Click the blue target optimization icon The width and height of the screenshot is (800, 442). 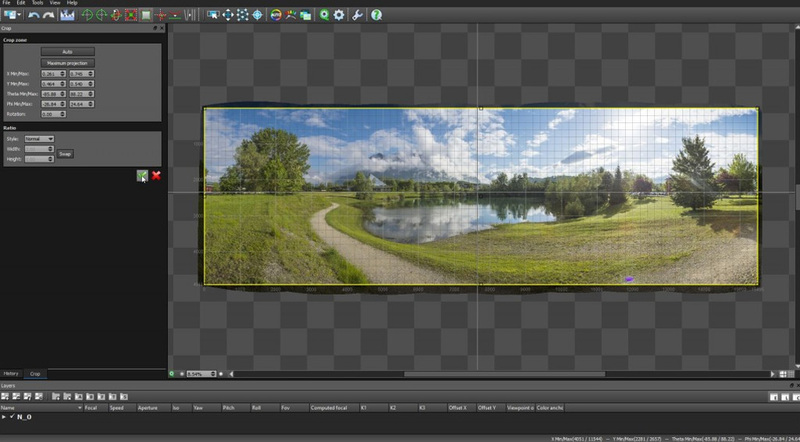258,15
